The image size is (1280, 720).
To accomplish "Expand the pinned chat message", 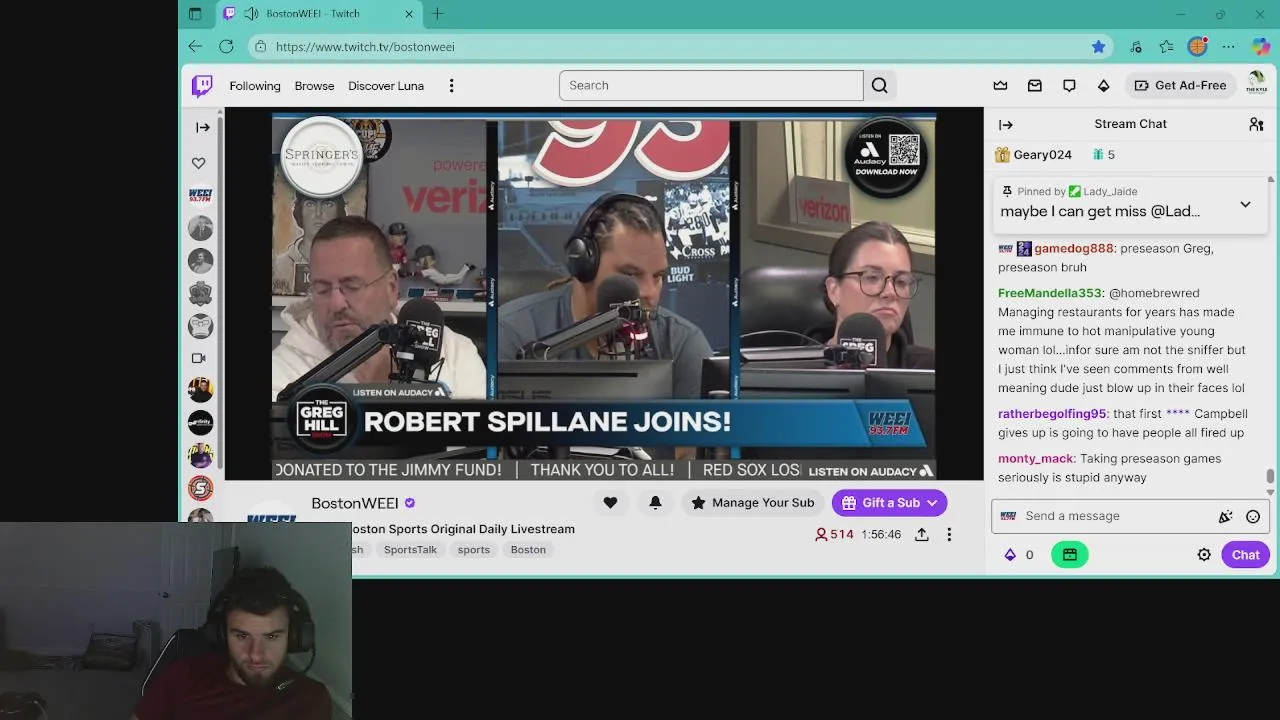I will pyautogui.click(x=1245, y=204).
